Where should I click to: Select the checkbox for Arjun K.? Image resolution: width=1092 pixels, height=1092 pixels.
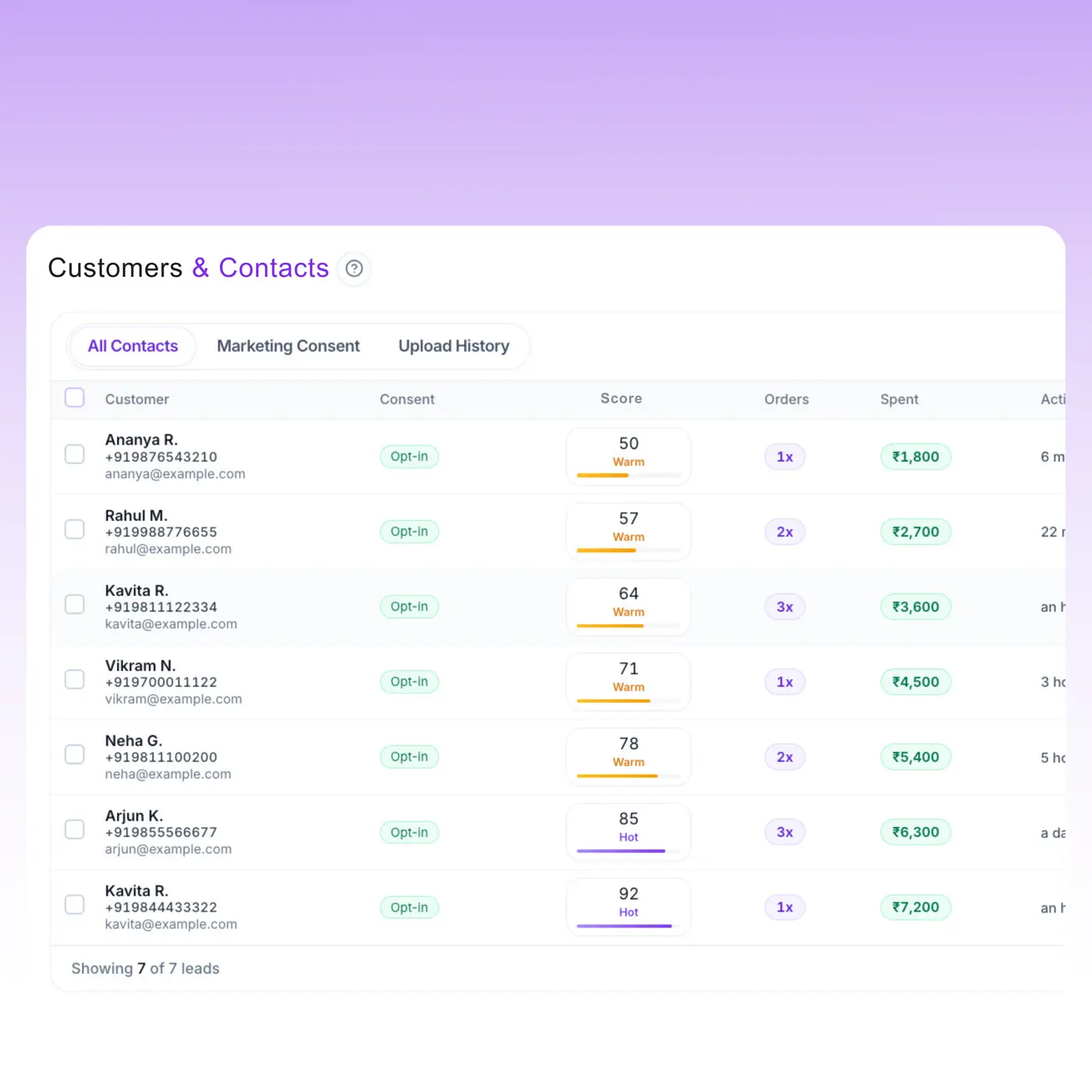pyautogui.click(x=75, y=829)
